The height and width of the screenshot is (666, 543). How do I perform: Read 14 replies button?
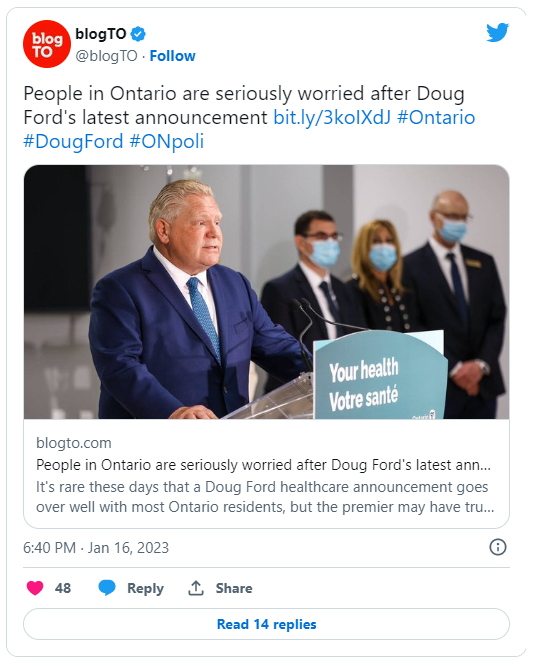[266, 624]
